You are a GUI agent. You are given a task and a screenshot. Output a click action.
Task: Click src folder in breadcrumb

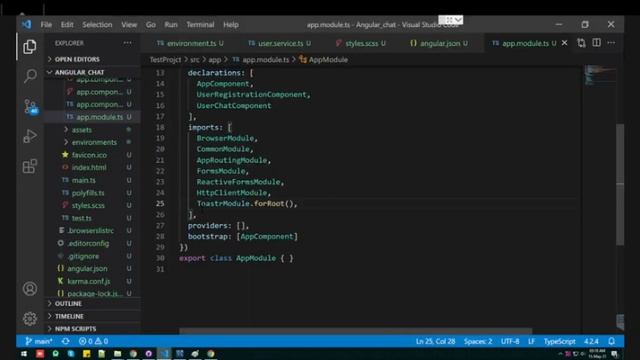[x=195, y=60]
